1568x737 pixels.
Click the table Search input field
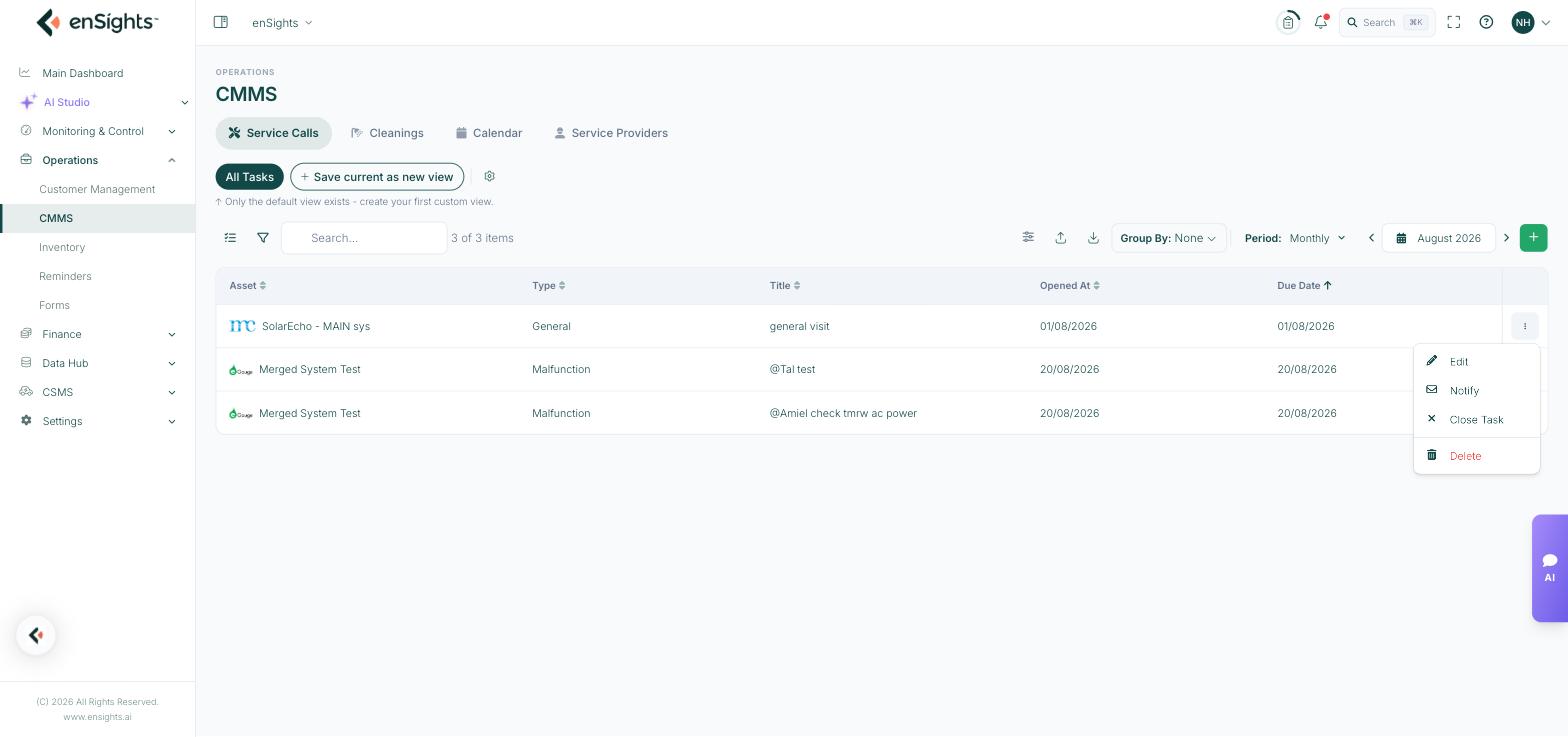364,238
